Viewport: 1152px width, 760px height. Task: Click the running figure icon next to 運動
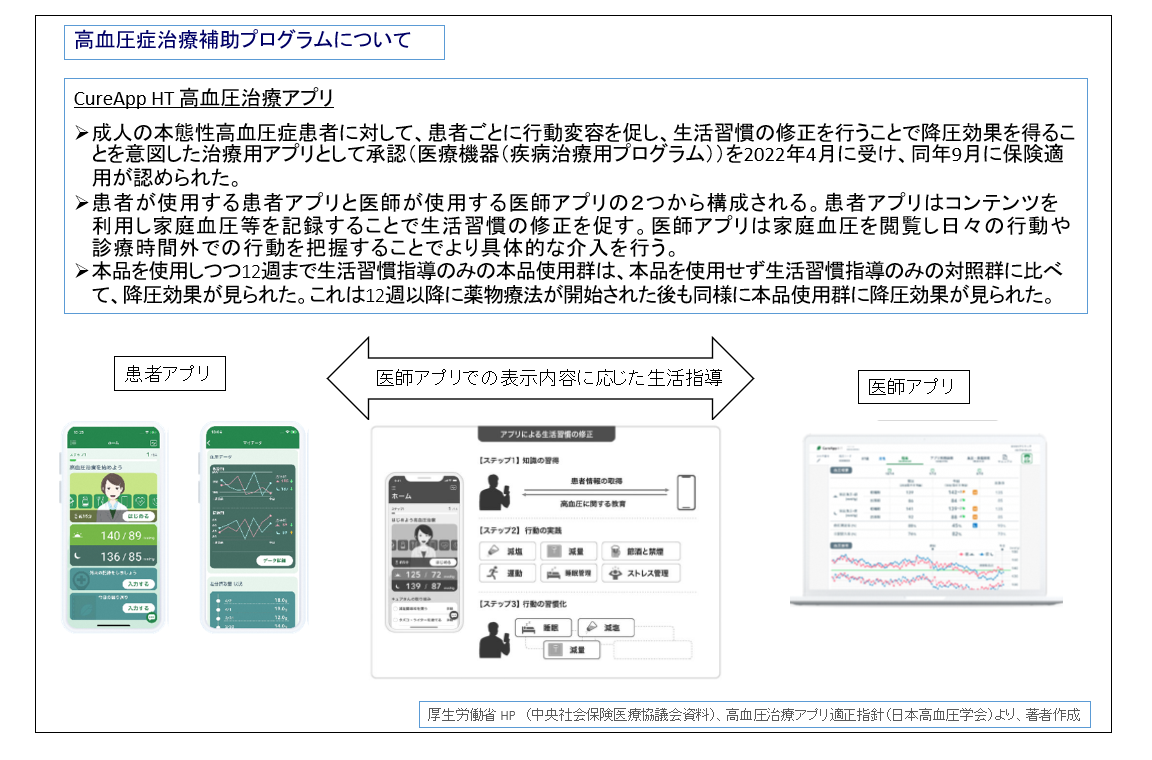click(492, 571)
